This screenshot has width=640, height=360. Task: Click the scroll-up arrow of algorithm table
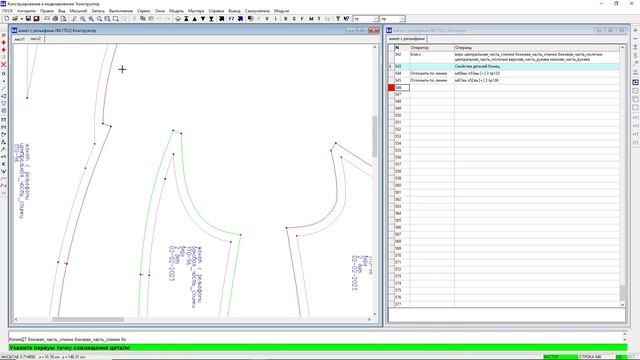pyautogui.click(x=622, y=48)
